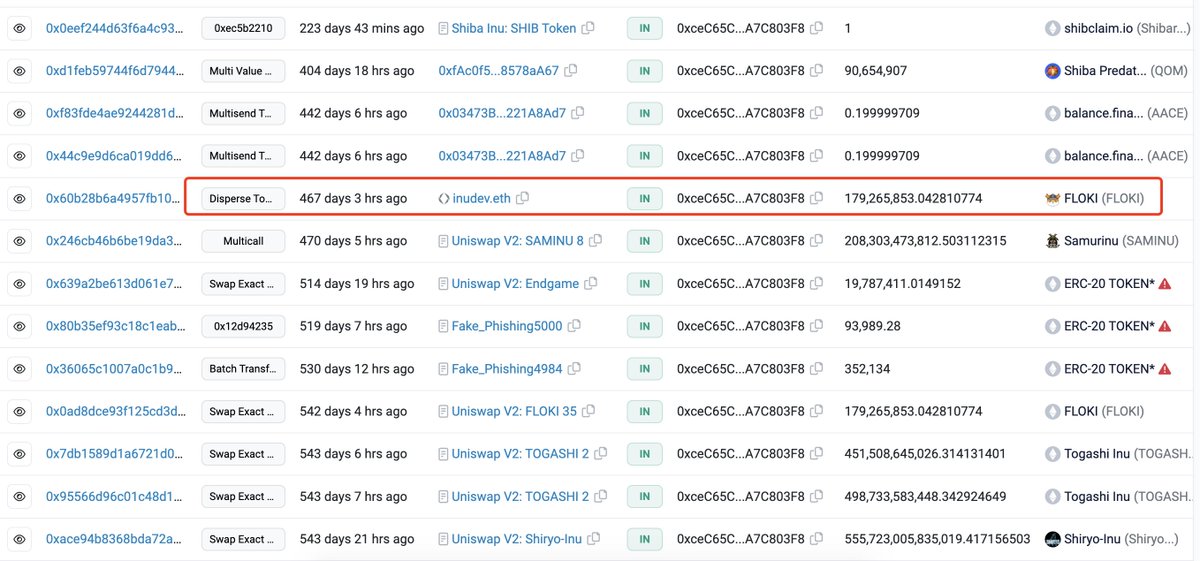Click eye icon beside 0x44c9e9d6ca019dd6

pyautogui.click(x=19, y=156)
